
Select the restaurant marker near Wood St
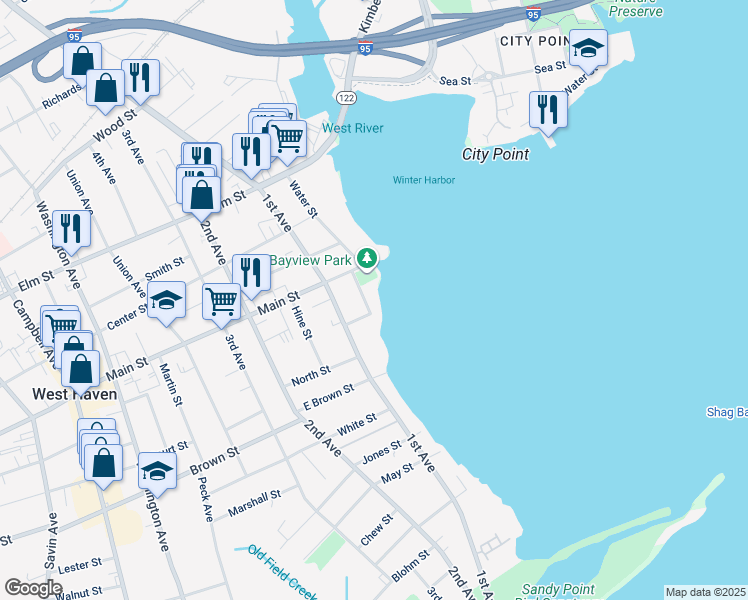[140, 78]
